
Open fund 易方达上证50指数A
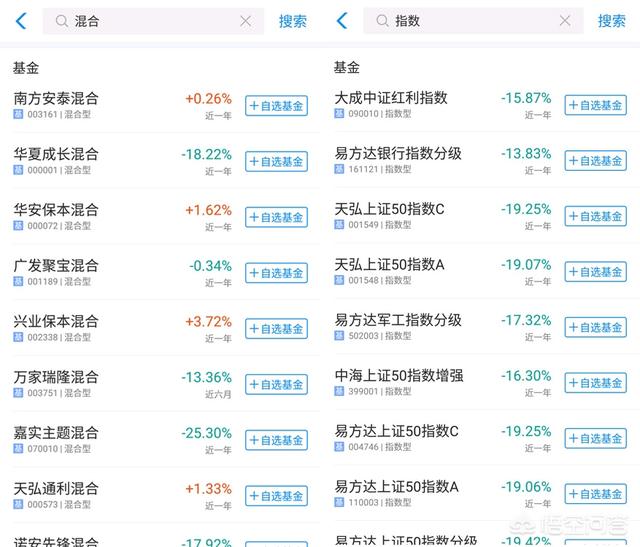[396, 487]
